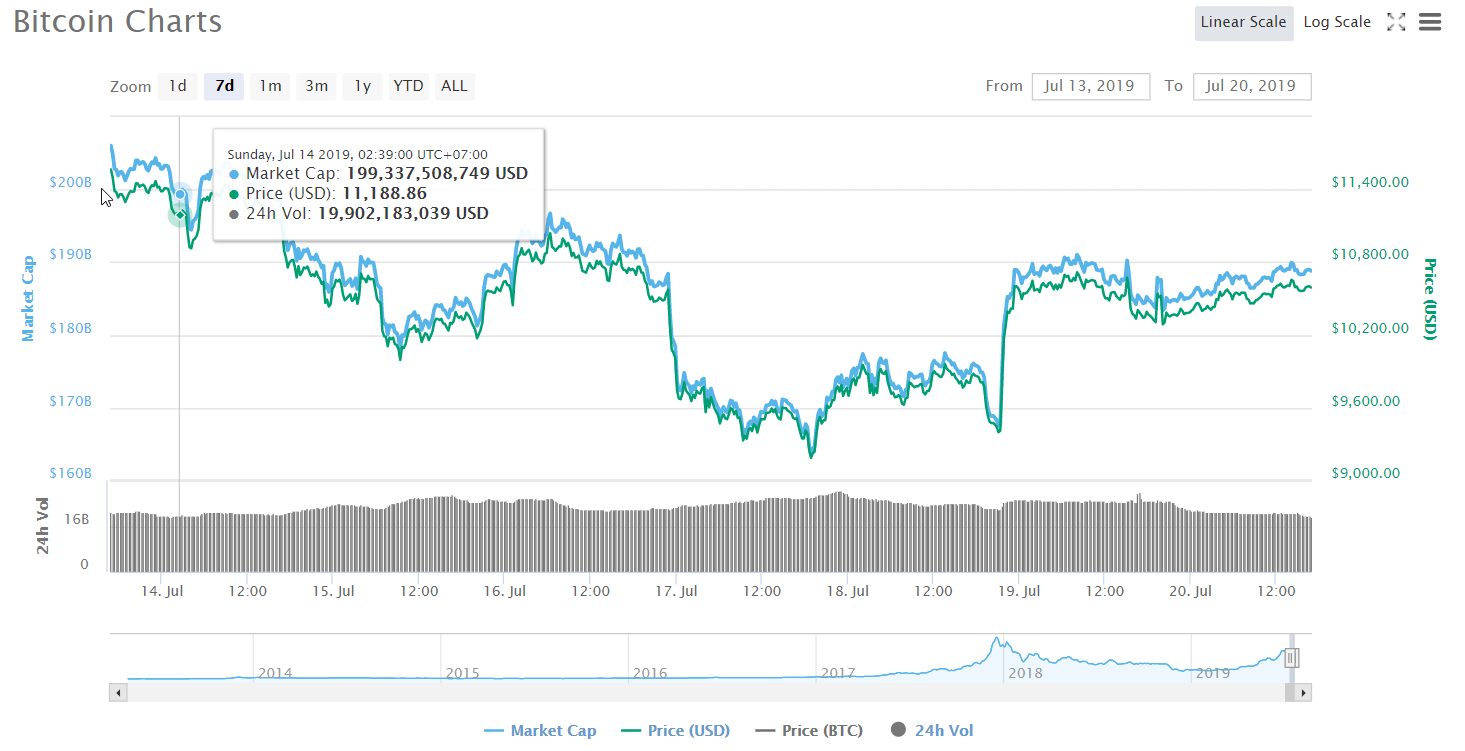Edit the From date field
The height and width of the screenshot is (751, 1465).
pos(1090,86)
